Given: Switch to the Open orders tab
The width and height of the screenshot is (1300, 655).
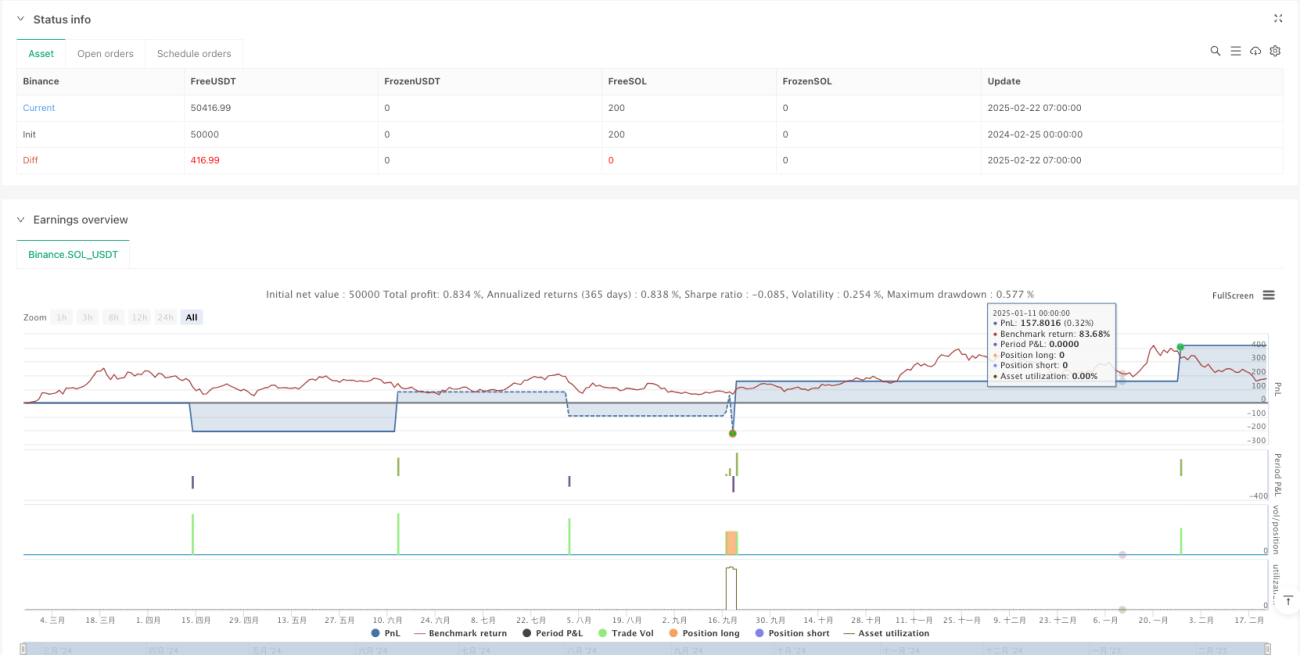Looking at the screenshot, I should (105, 54).
